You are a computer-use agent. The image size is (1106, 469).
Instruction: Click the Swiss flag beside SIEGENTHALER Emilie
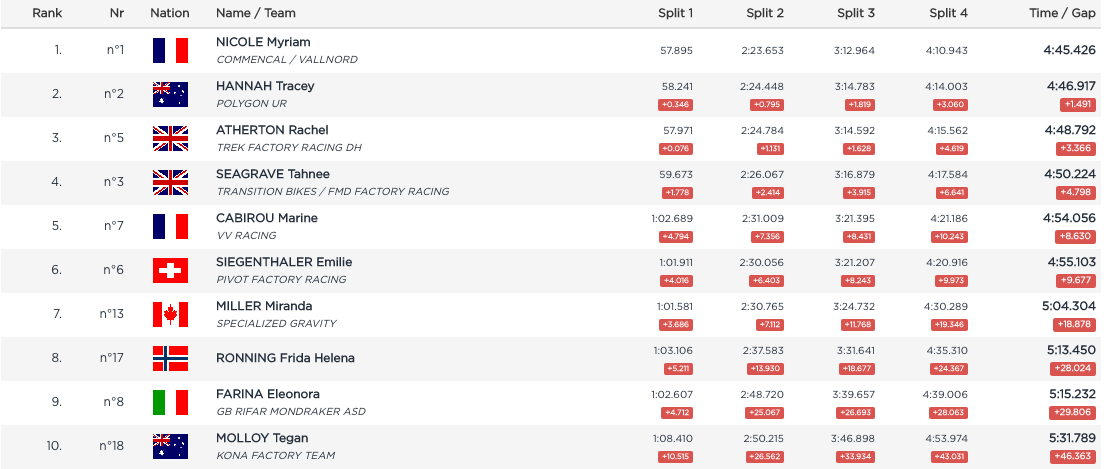point(170,270)
